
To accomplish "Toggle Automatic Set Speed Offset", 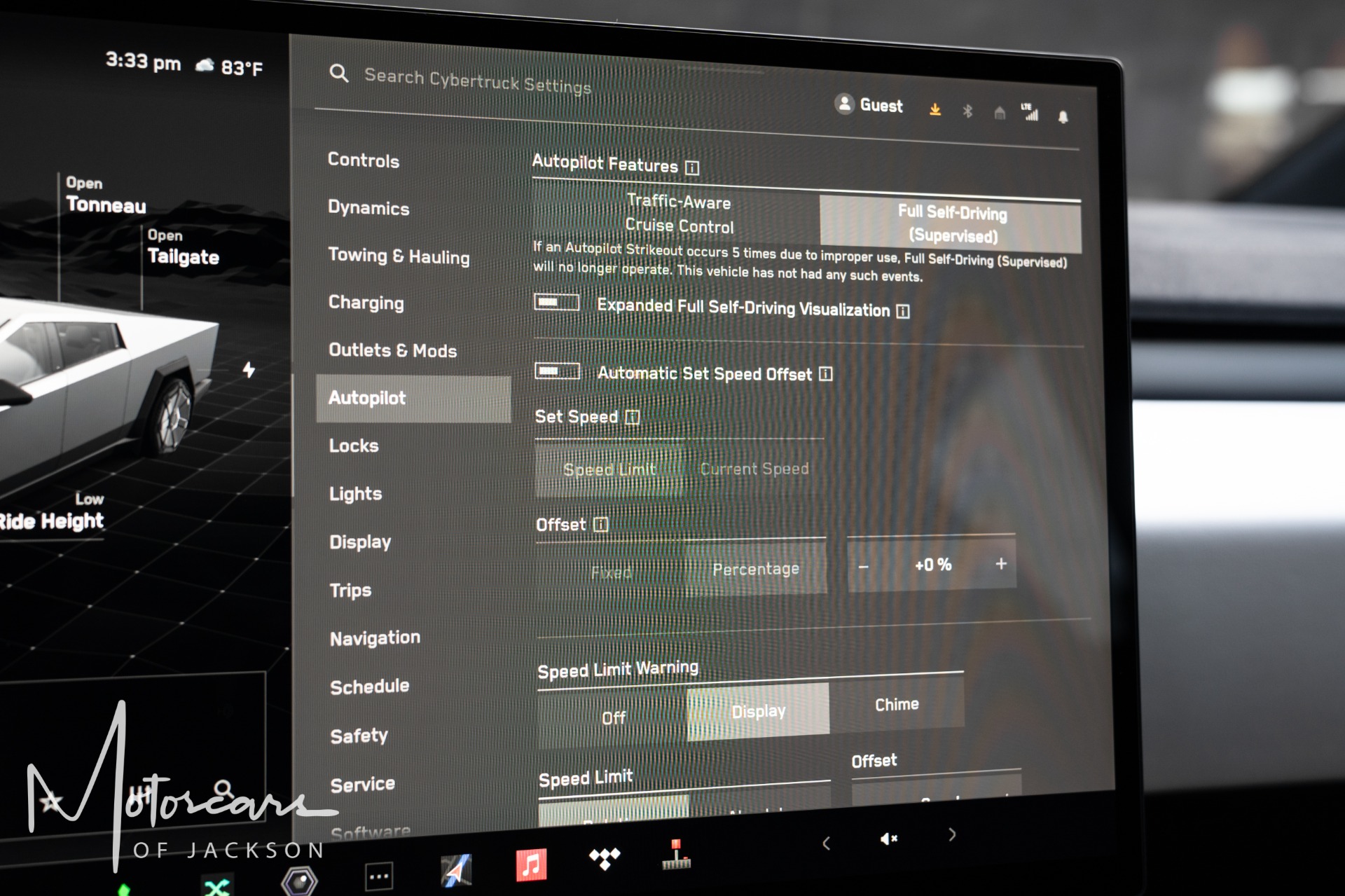I will tap(557, 371).
